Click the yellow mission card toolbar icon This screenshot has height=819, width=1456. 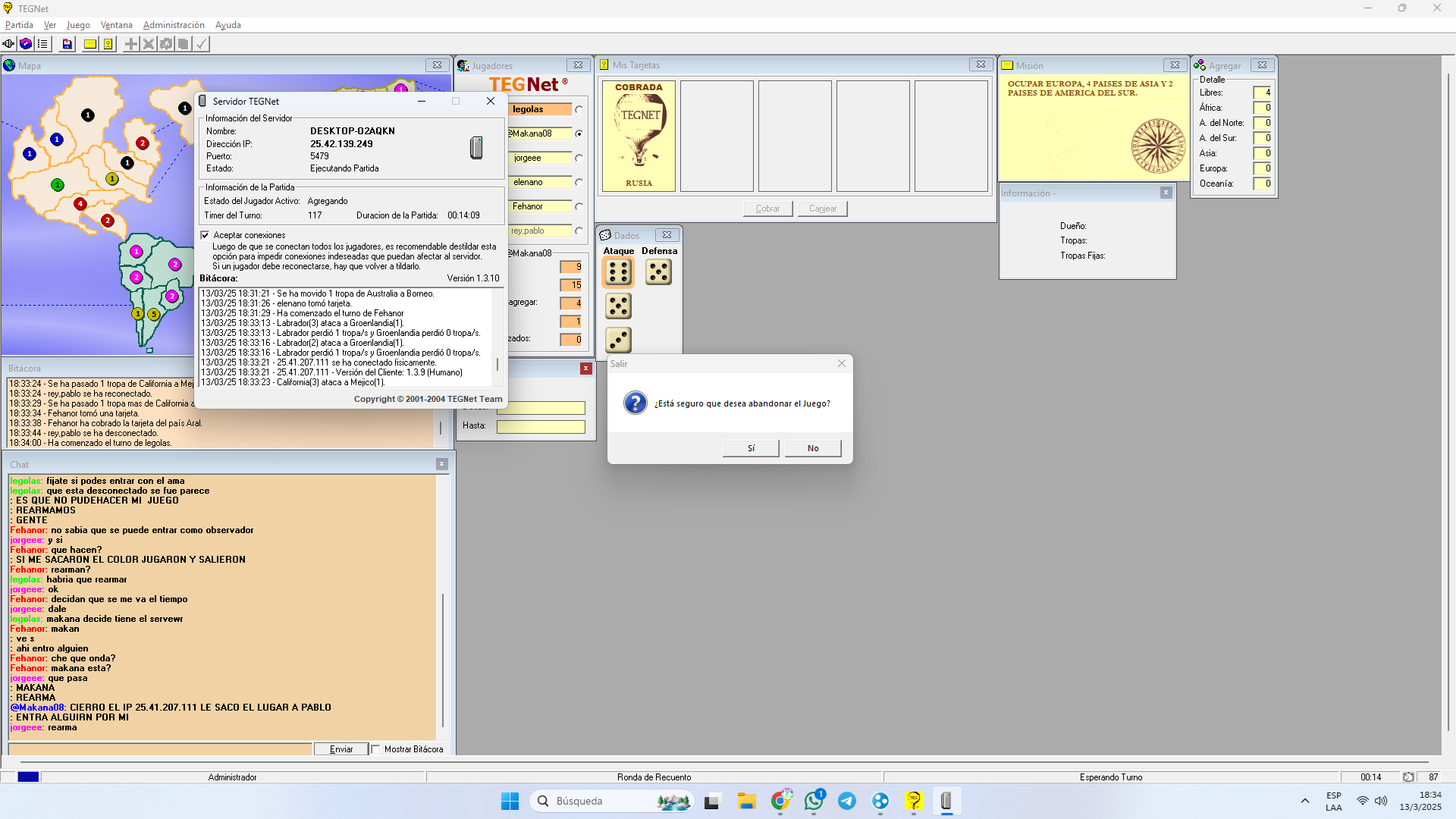(x=90, y=44)
